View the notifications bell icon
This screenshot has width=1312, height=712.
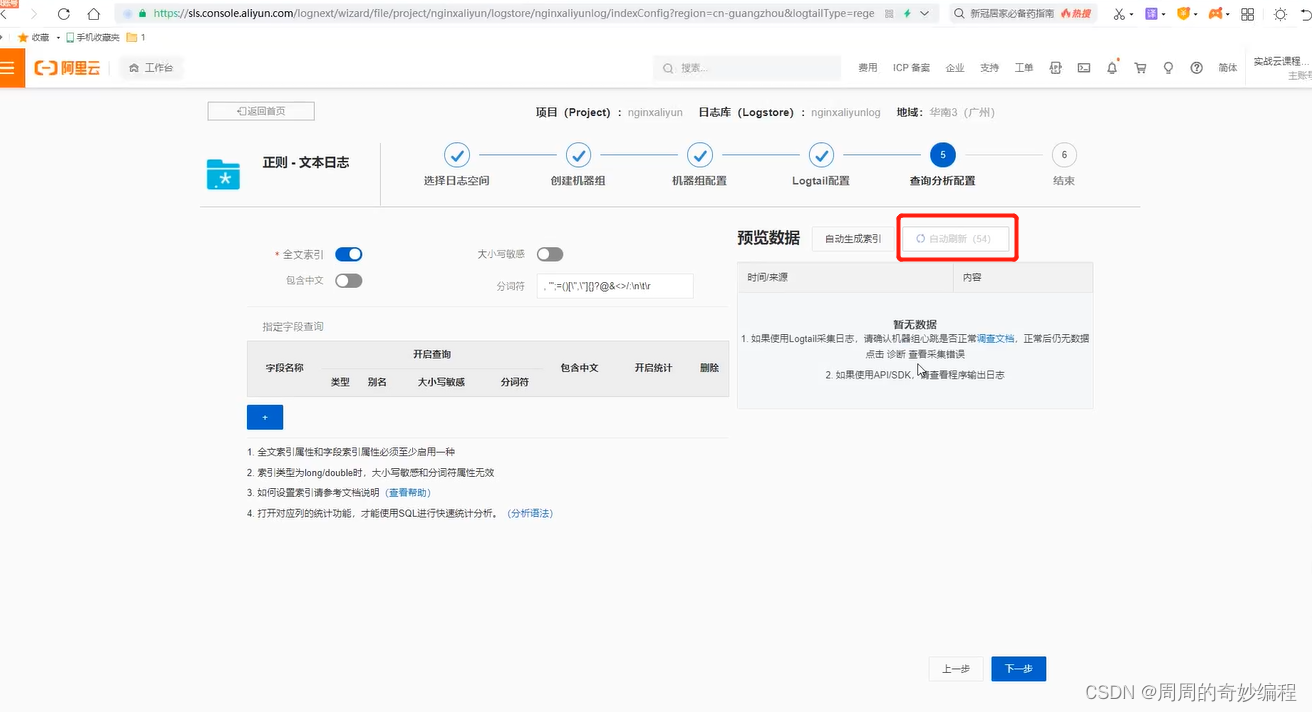click(1110, 67)
